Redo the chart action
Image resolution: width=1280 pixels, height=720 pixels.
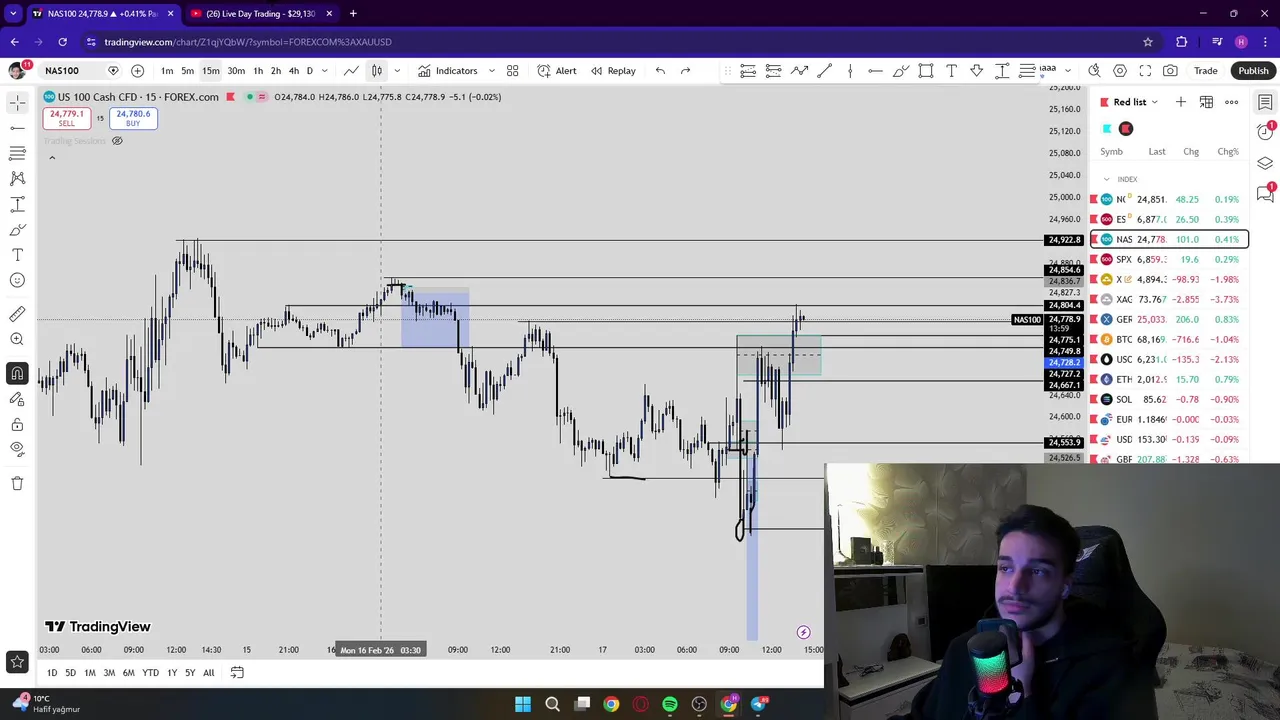pyautogui.click(x=685, y=71)
